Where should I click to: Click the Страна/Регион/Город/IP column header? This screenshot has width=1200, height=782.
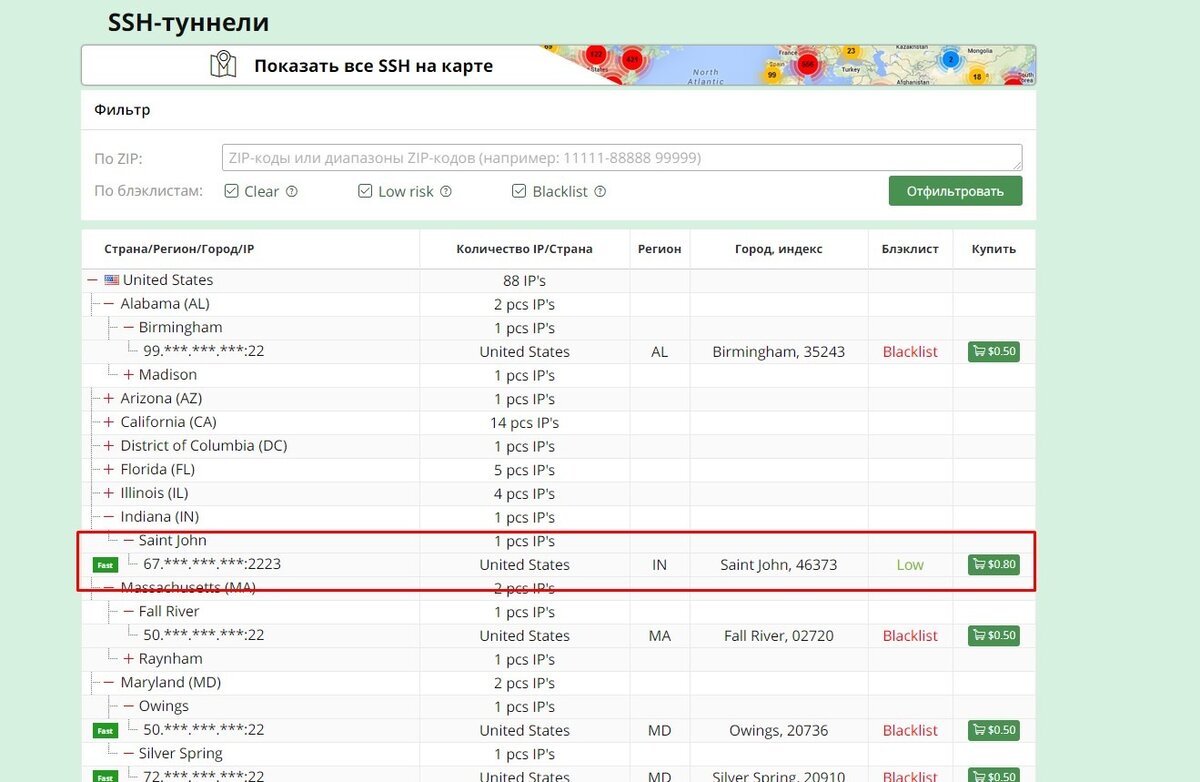point(179,249)
